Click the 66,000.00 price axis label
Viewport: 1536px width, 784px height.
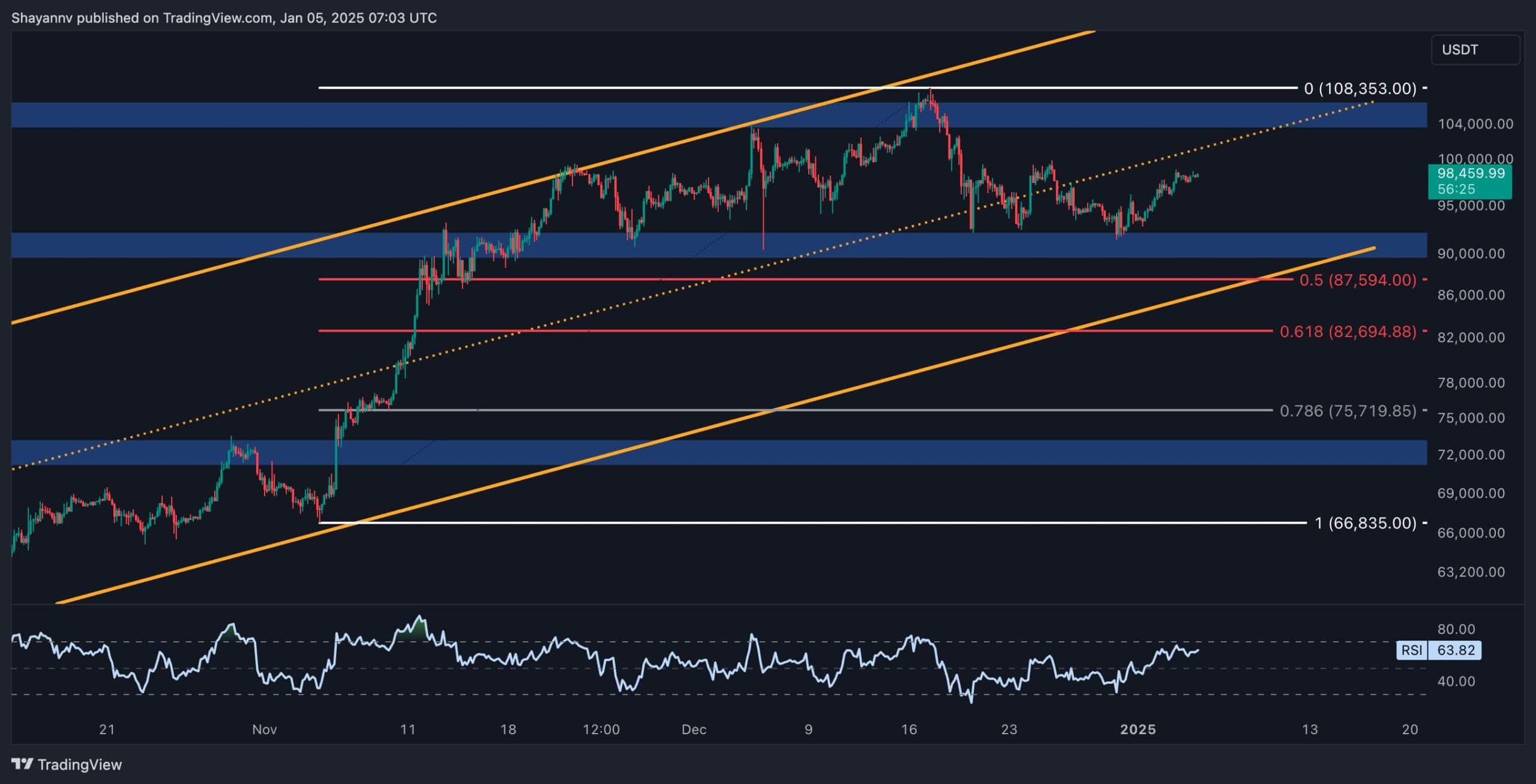1471,533
